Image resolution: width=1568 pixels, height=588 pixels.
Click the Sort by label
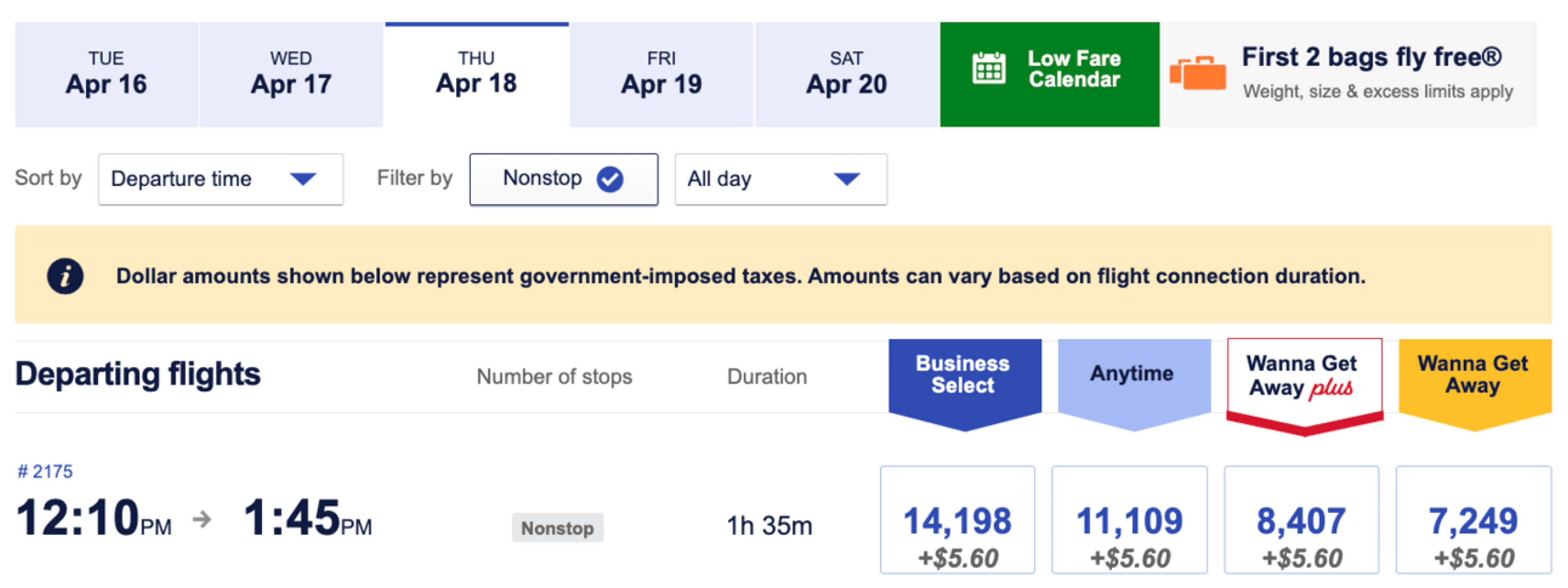48,178
